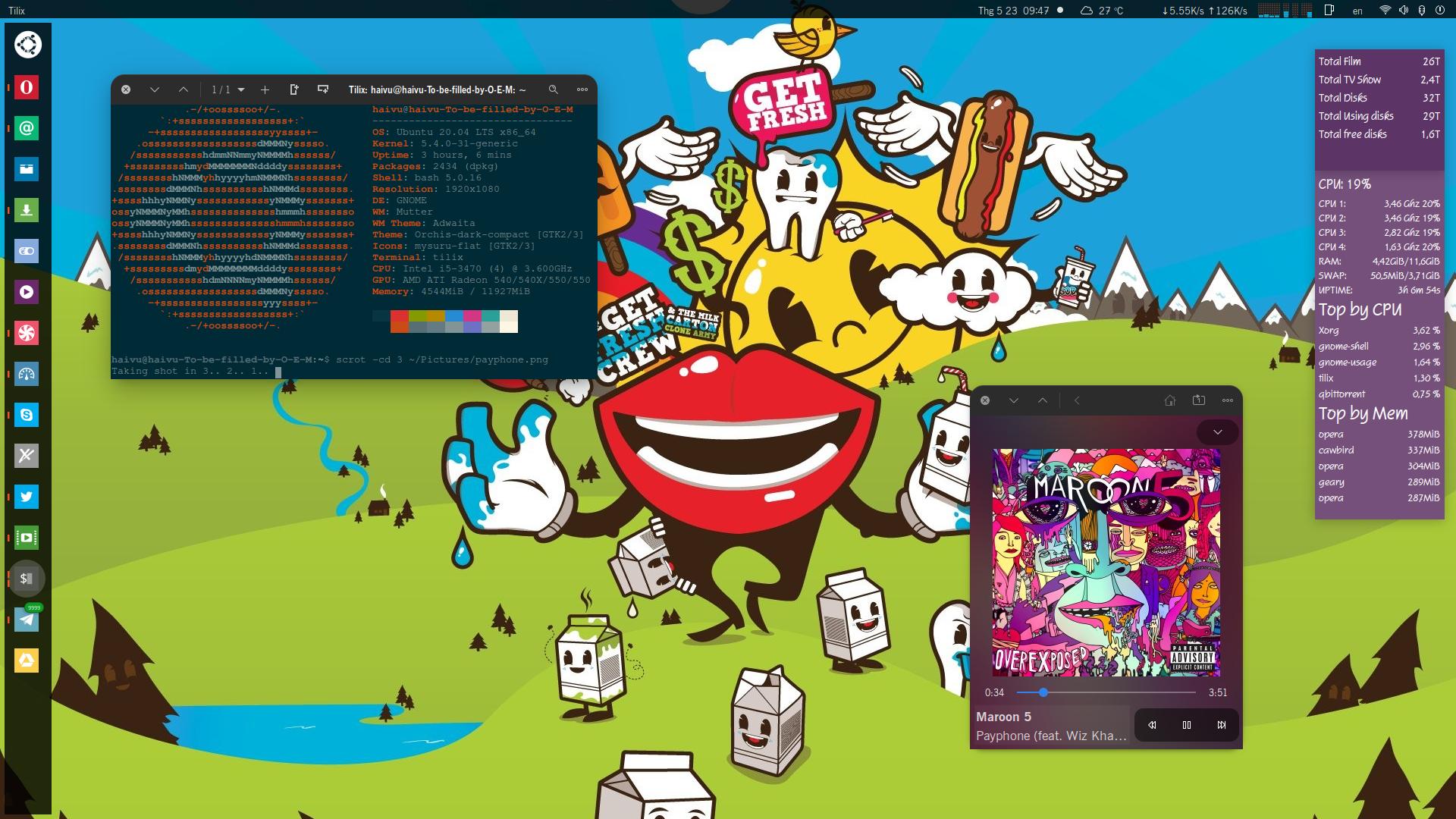Click the 'Total Film' row in disk widget

(1379, 61)
